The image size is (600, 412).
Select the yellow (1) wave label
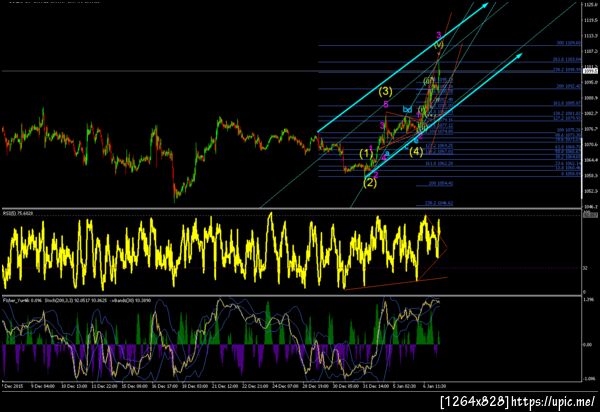[x=366, y=154]
